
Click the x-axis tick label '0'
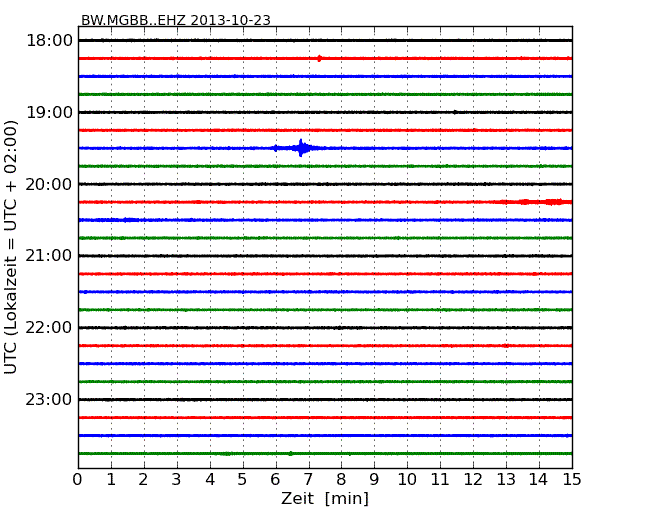pos(78,480)
